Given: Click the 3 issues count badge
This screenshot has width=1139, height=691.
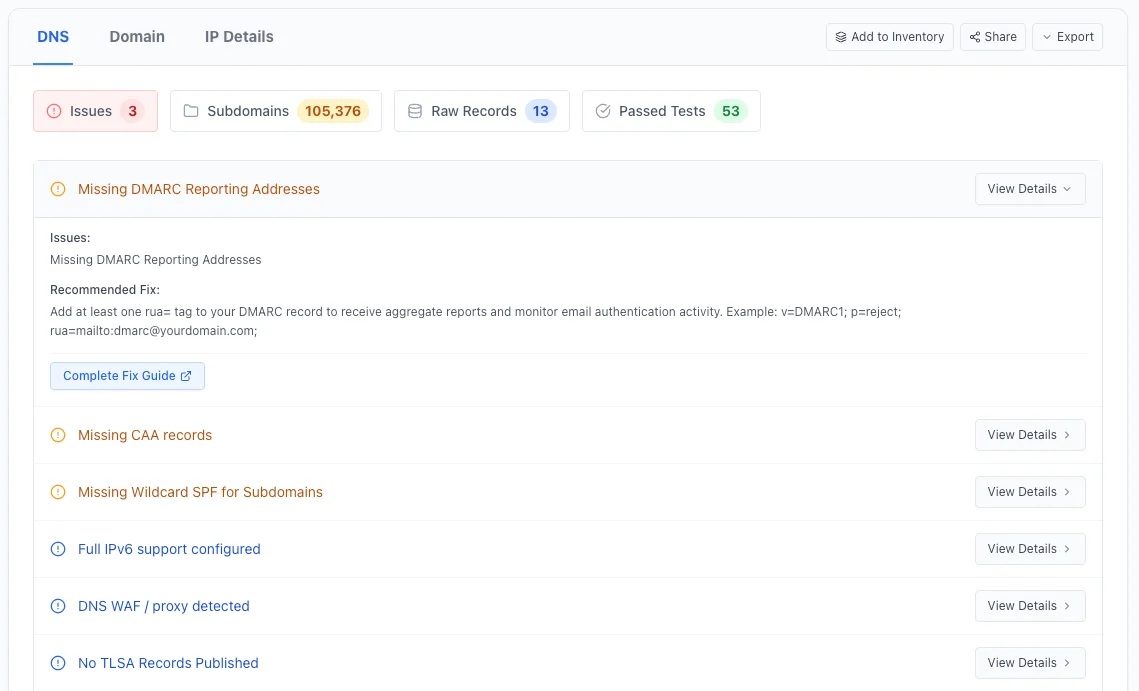Looking at the screenshot, I should (x=132, y=111).
